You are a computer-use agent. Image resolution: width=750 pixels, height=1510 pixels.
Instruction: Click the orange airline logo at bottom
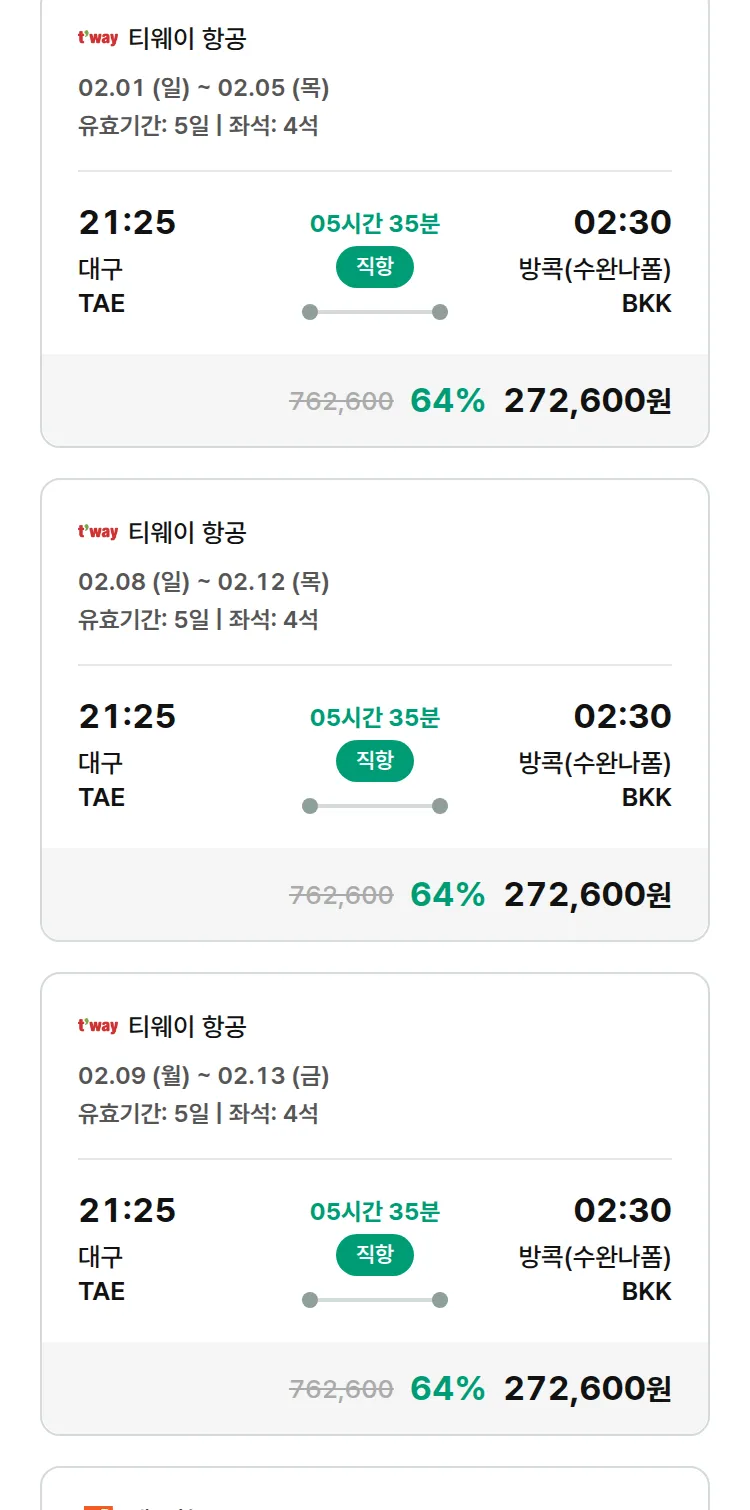[x=98, y=1503]
